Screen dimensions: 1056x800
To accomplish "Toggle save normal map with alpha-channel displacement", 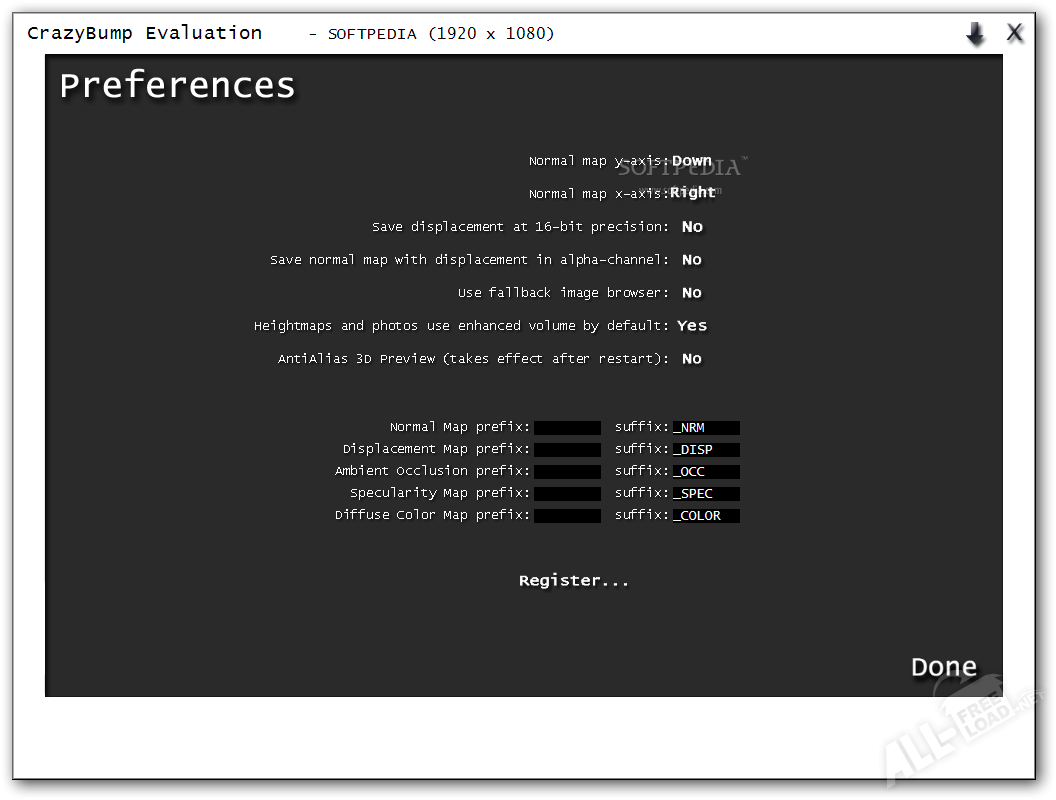I will tap(692, 260).
